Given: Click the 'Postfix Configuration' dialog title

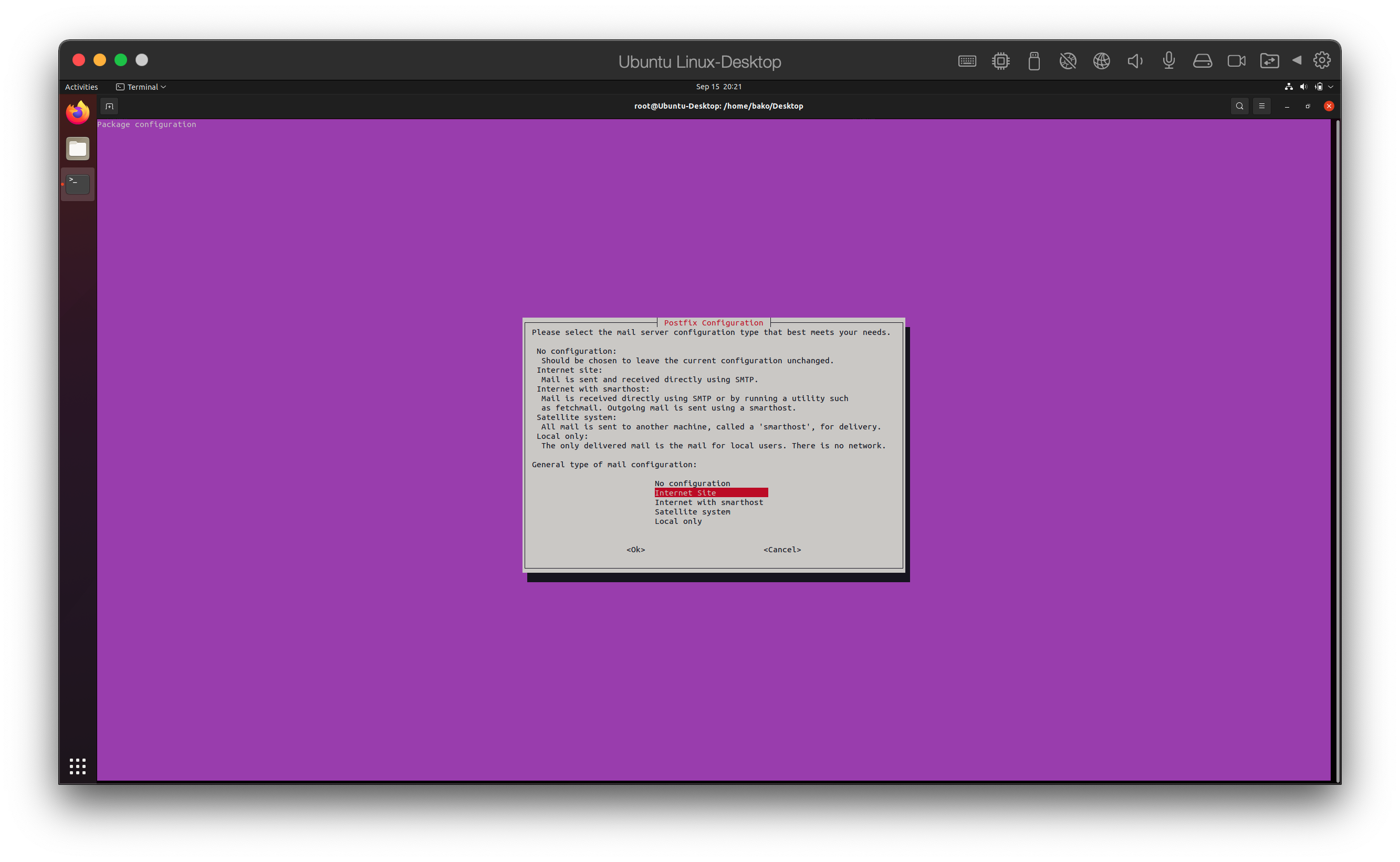Looking at the screenshot, I should tap(714, 323).
